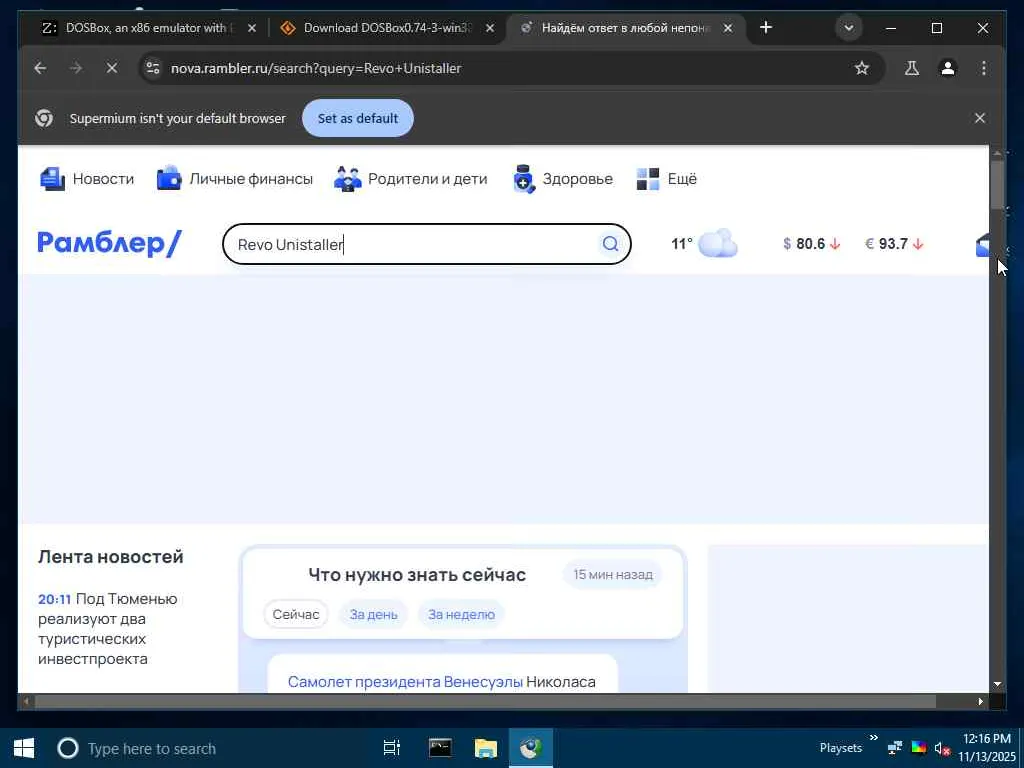Click the scroll right arrow

(980, 701)
